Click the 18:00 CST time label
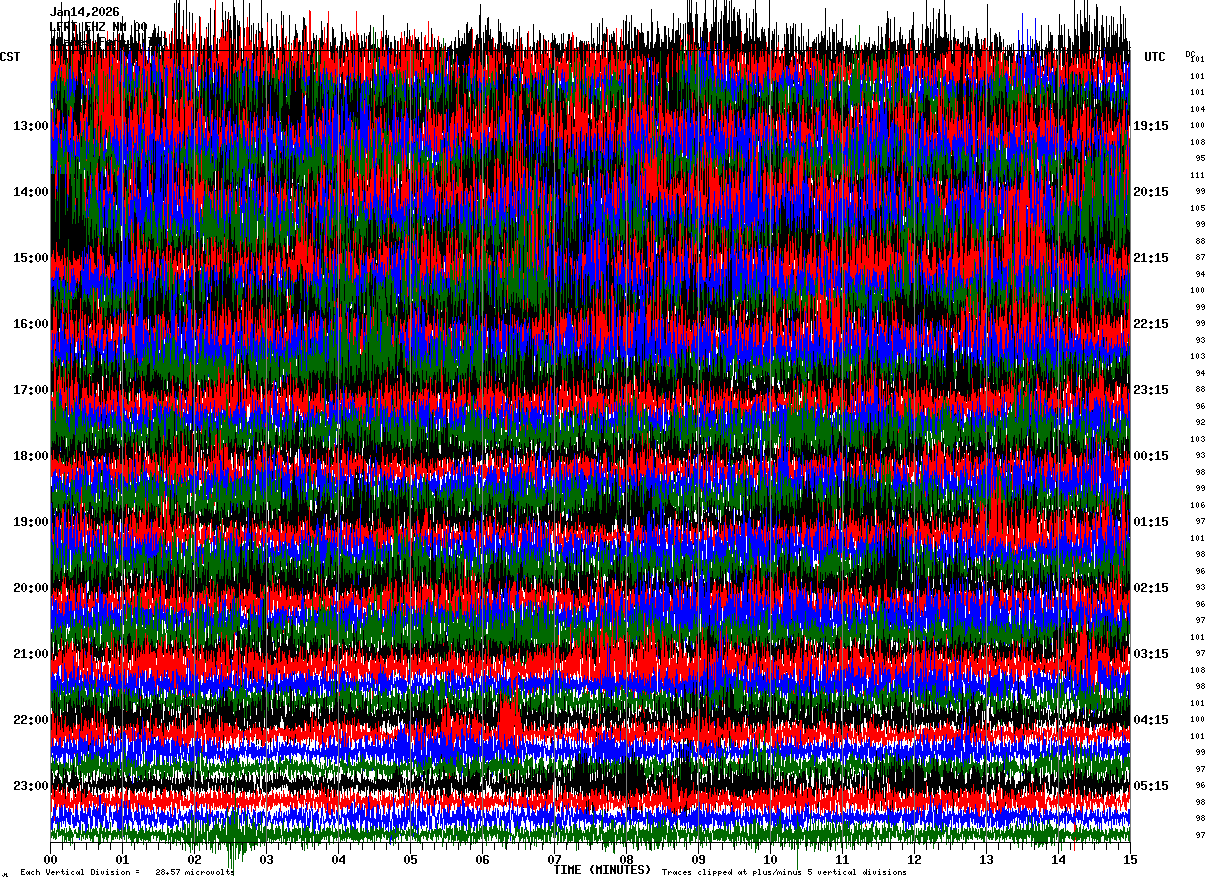The width and height of the screenshot is (1210, 886). [31, 456]
